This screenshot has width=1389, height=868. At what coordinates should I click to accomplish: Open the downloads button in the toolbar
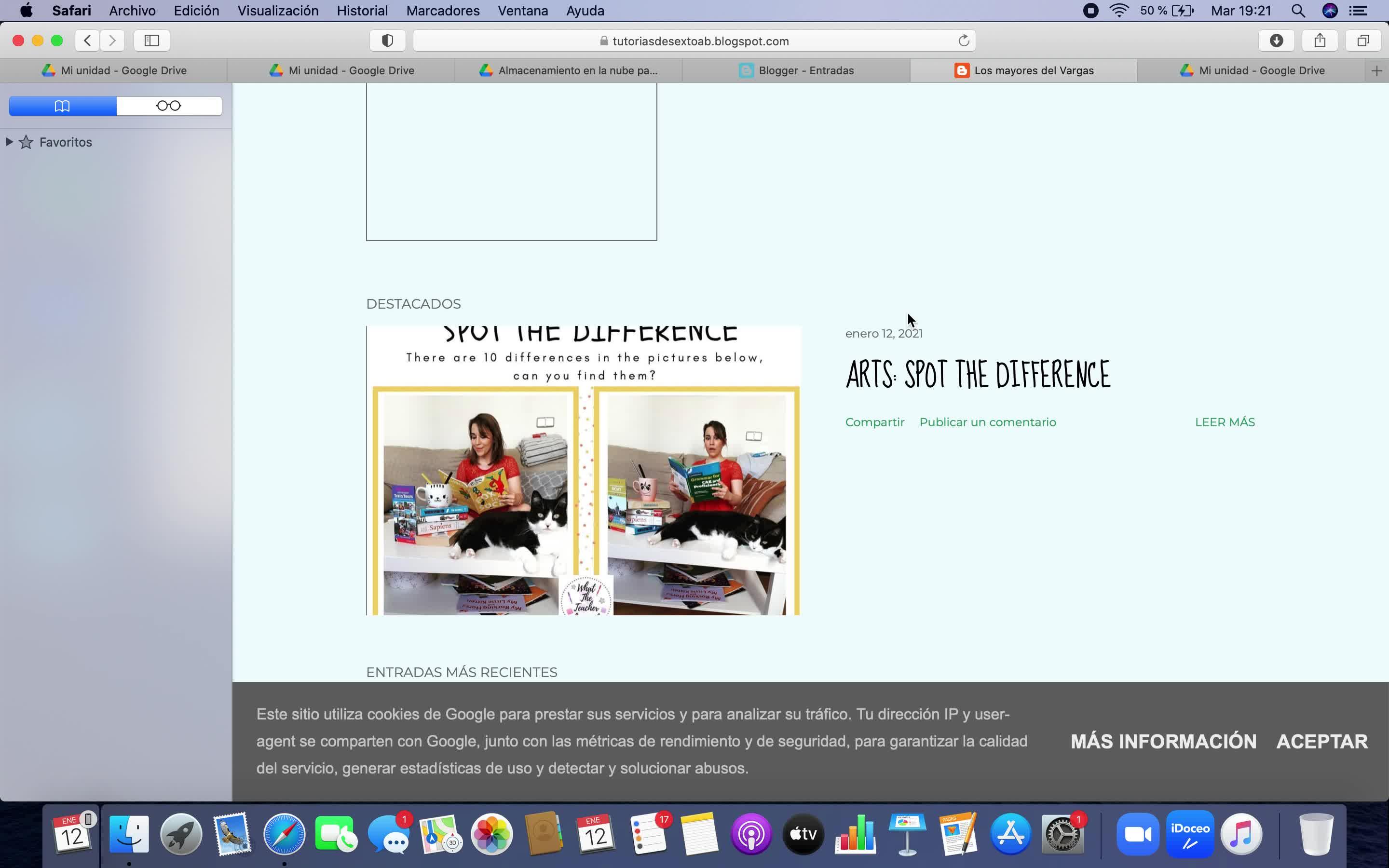(1276, 41)
